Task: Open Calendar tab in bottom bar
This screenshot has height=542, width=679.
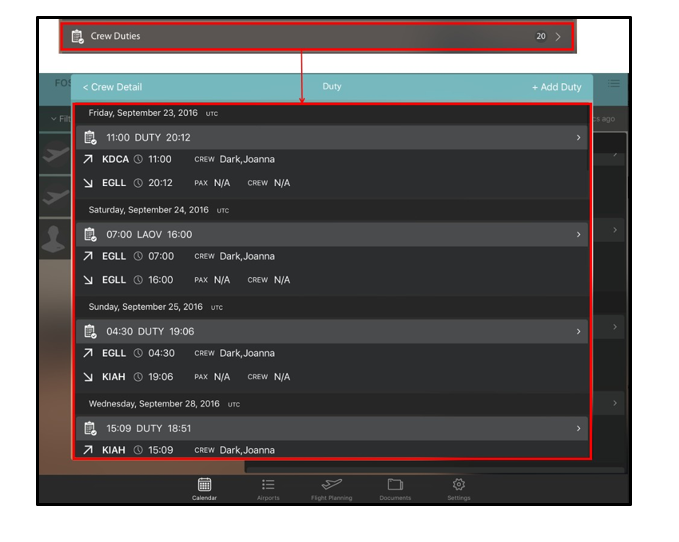Action: pyautogui.click(x=204, y=488)
